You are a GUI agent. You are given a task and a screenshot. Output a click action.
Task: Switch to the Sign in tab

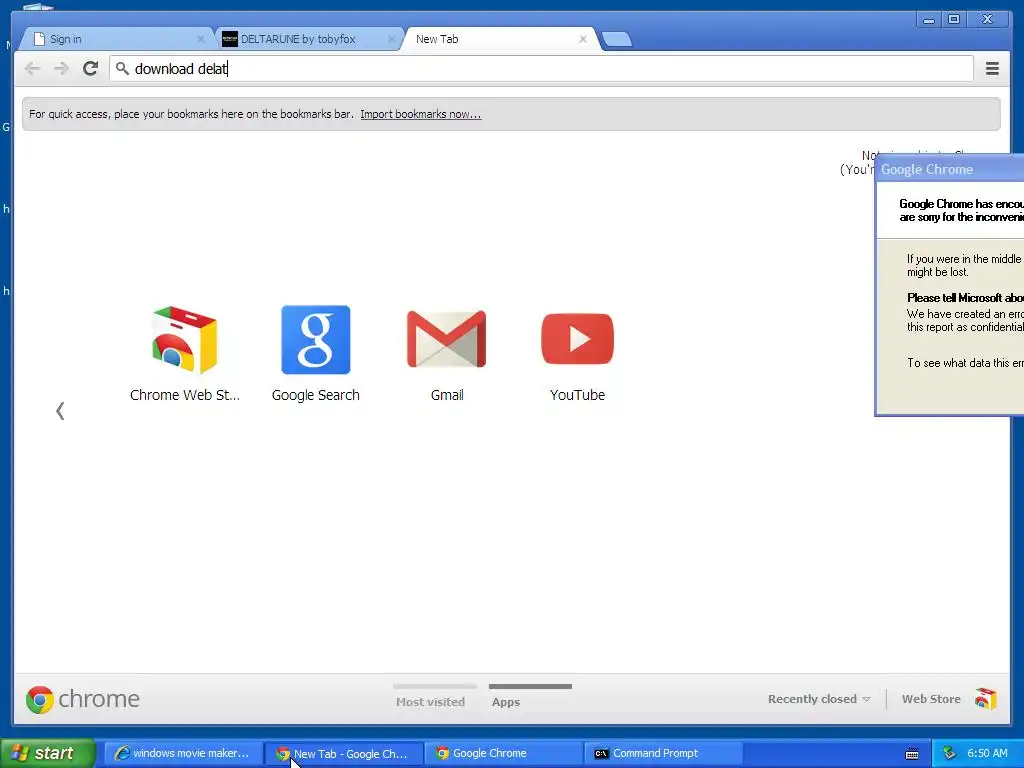point(116,39)
